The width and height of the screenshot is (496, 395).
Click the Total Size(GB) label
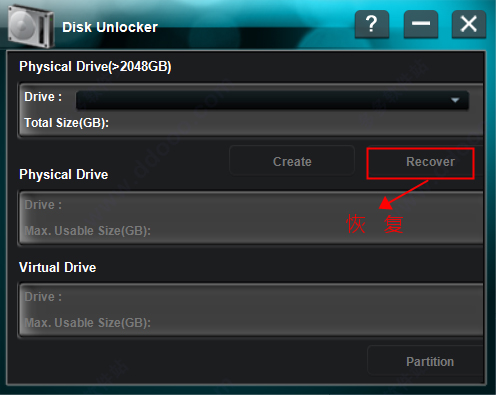[x=66, y=123]
